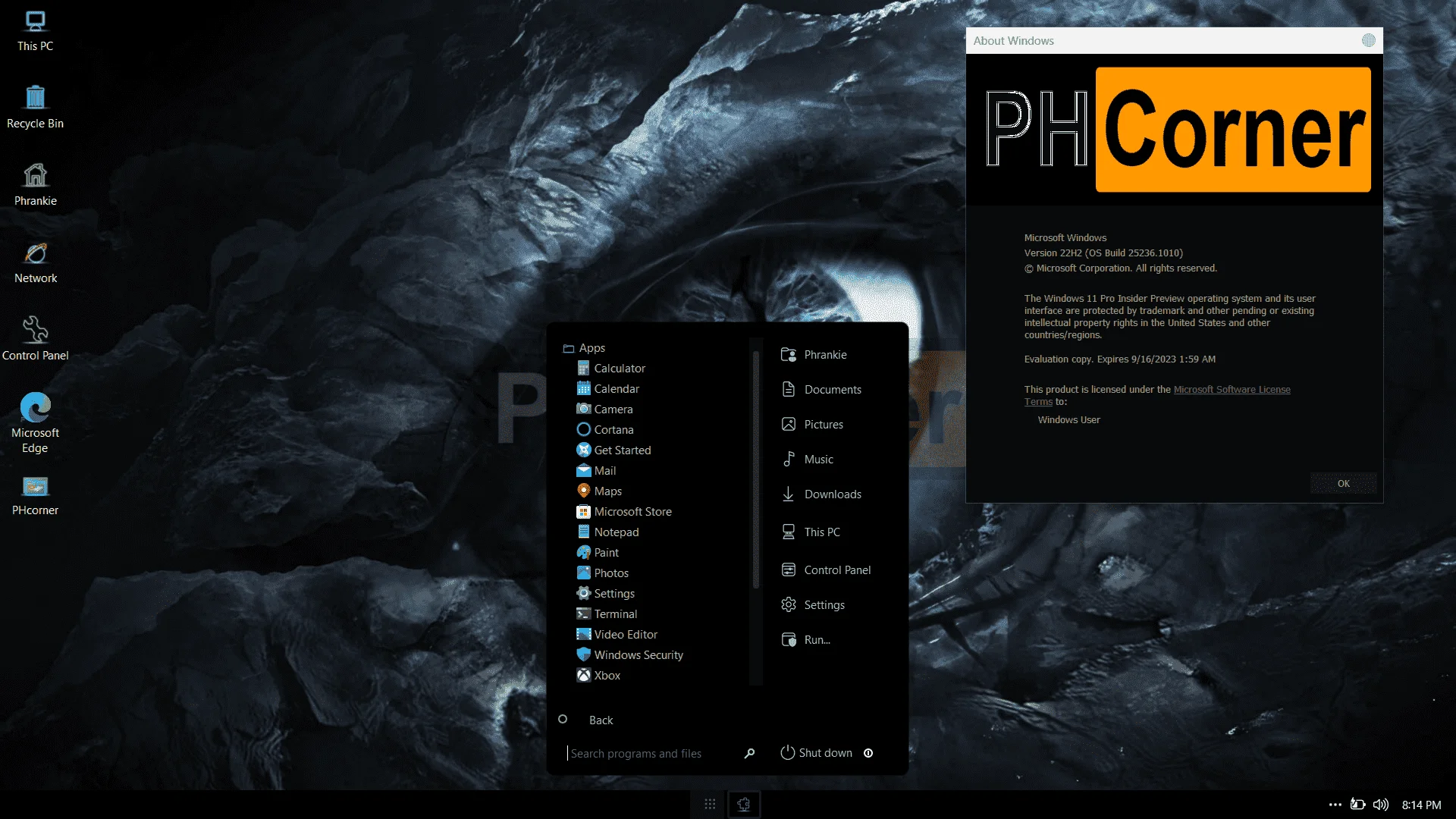
Task: Go Back to main start menu view
Action: coord(586,720)
